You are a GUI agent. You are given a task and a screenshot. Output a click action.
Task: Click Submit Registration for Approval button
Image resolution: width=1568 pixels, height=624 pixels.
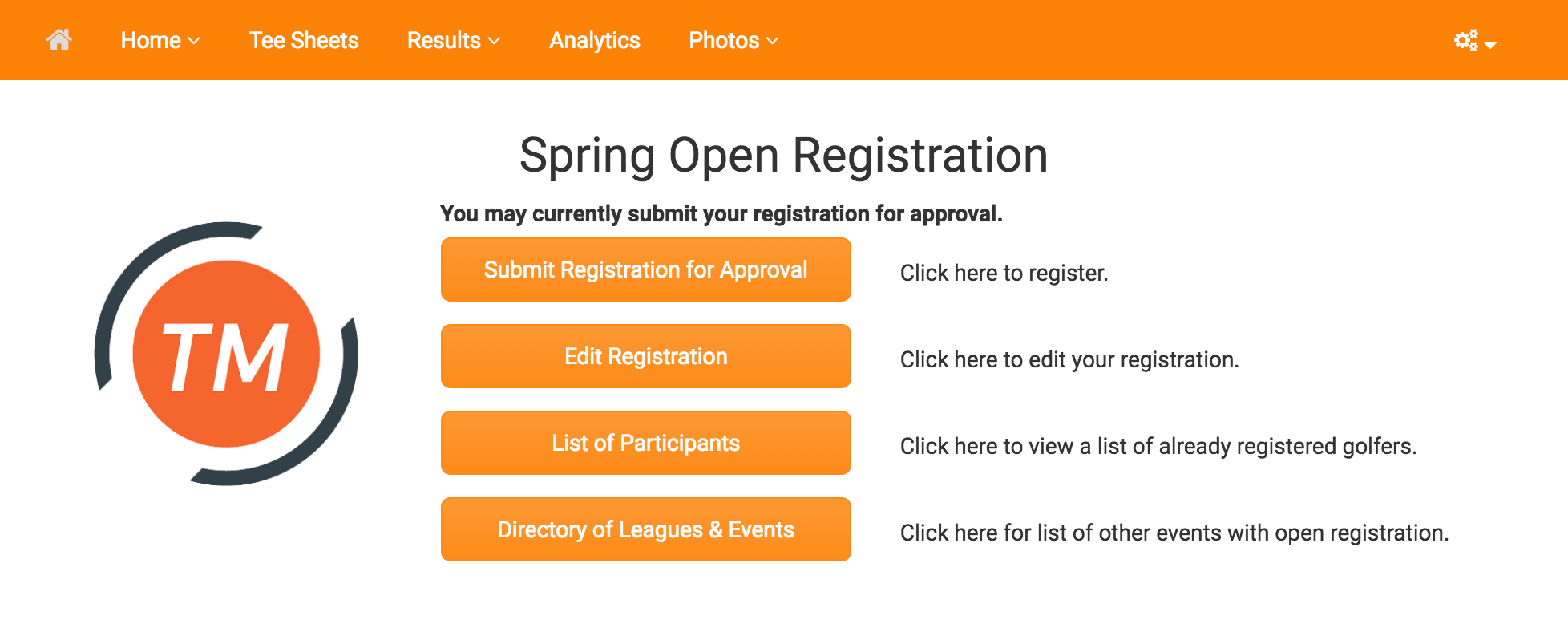646,269
